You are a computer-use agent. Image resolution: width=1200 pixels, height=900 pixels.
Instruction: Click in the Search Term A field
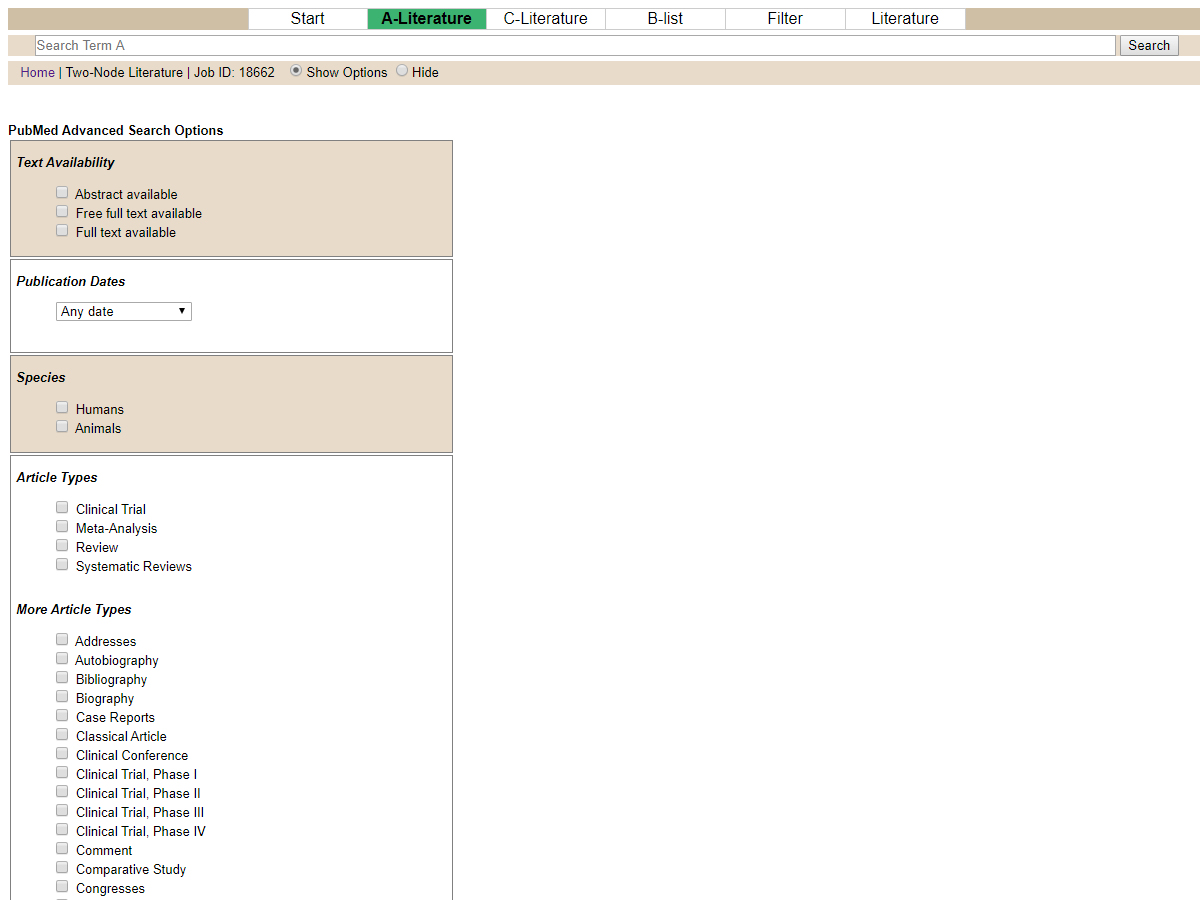click(x=575, y=45)
